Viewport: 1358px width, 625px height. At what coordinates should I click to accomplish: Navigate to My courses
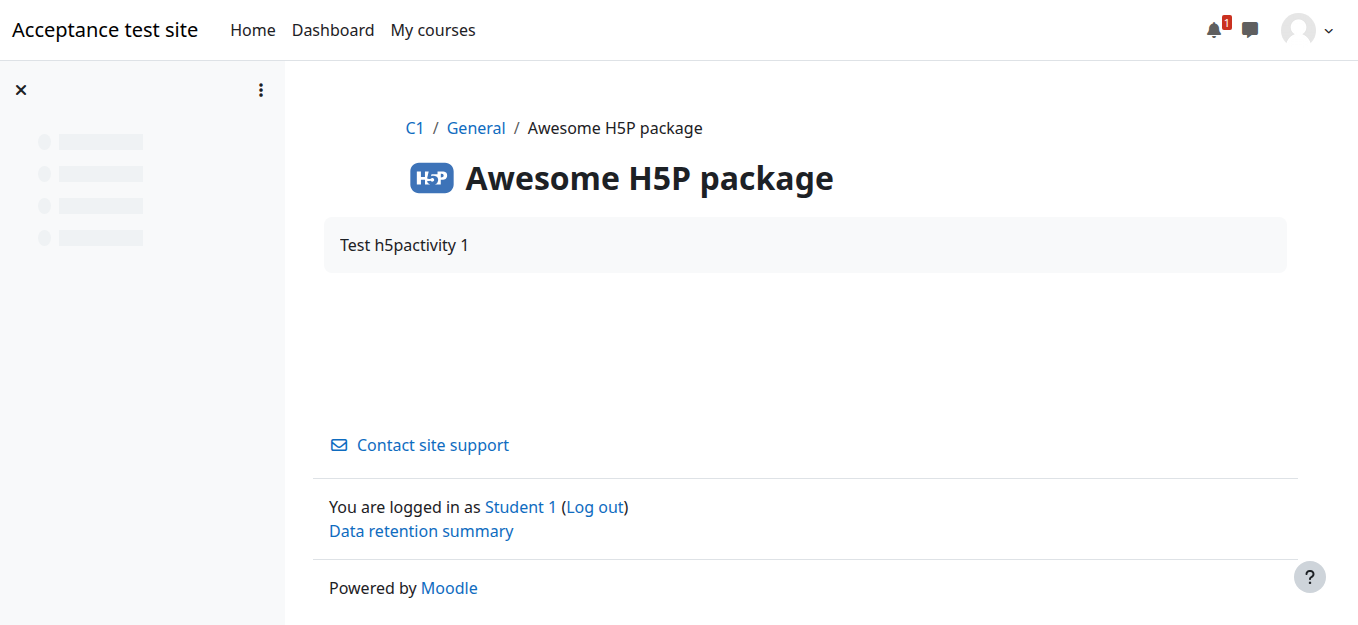tap(433, 30)
